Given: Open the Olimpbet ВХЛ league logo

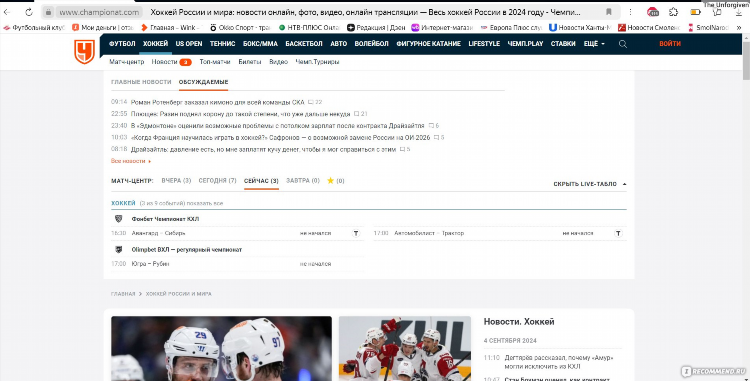Looking at the screenshot, I should [x=119, y=250].
